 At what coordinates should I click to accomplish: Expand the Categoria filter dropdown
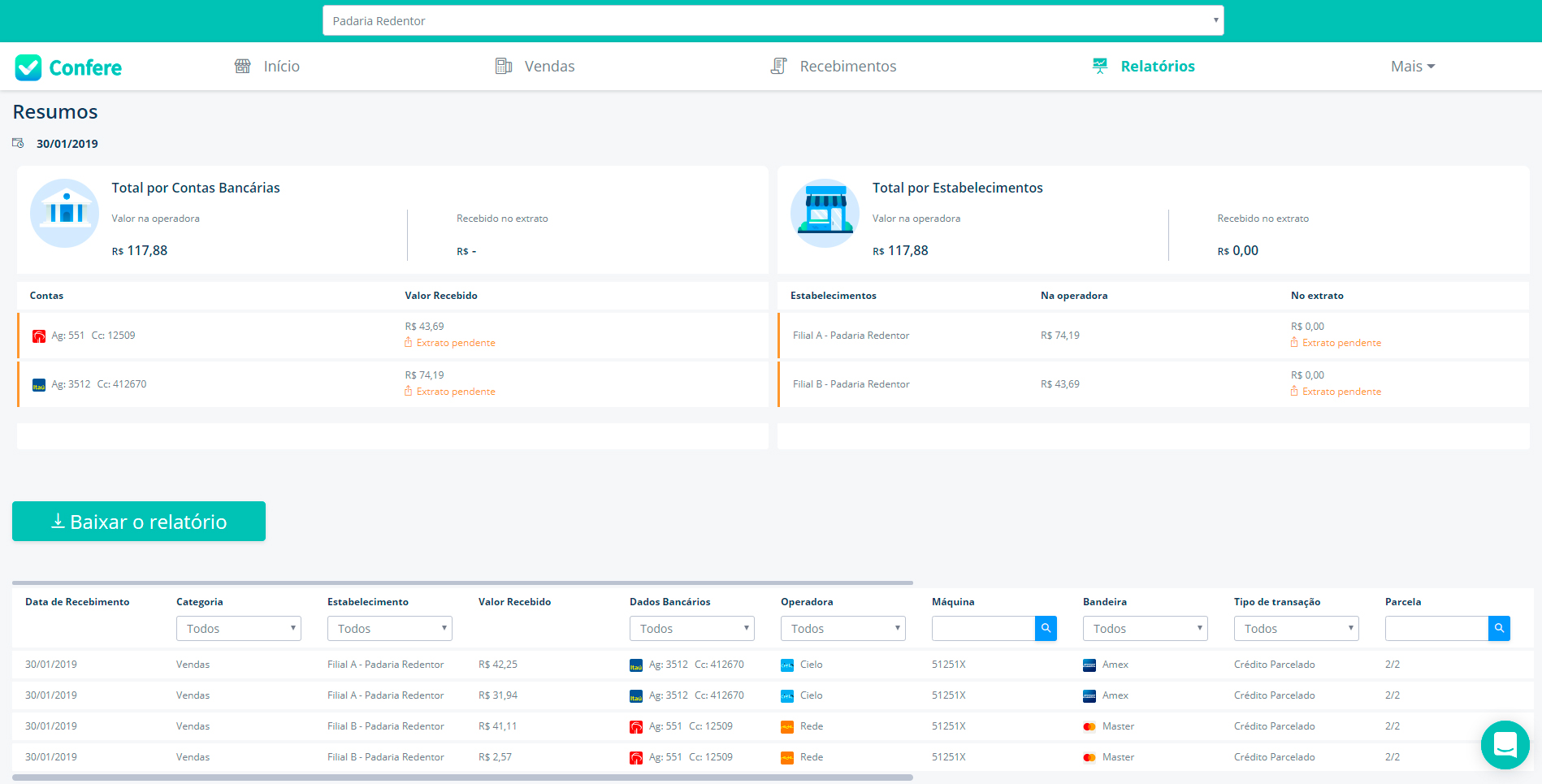(x=238, y=629)
